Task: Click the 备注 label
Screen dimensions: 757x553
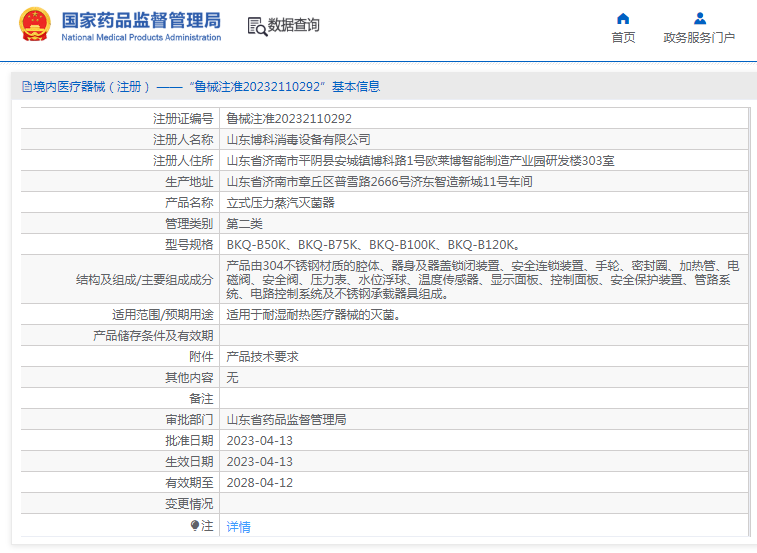Action: [201, 399]
